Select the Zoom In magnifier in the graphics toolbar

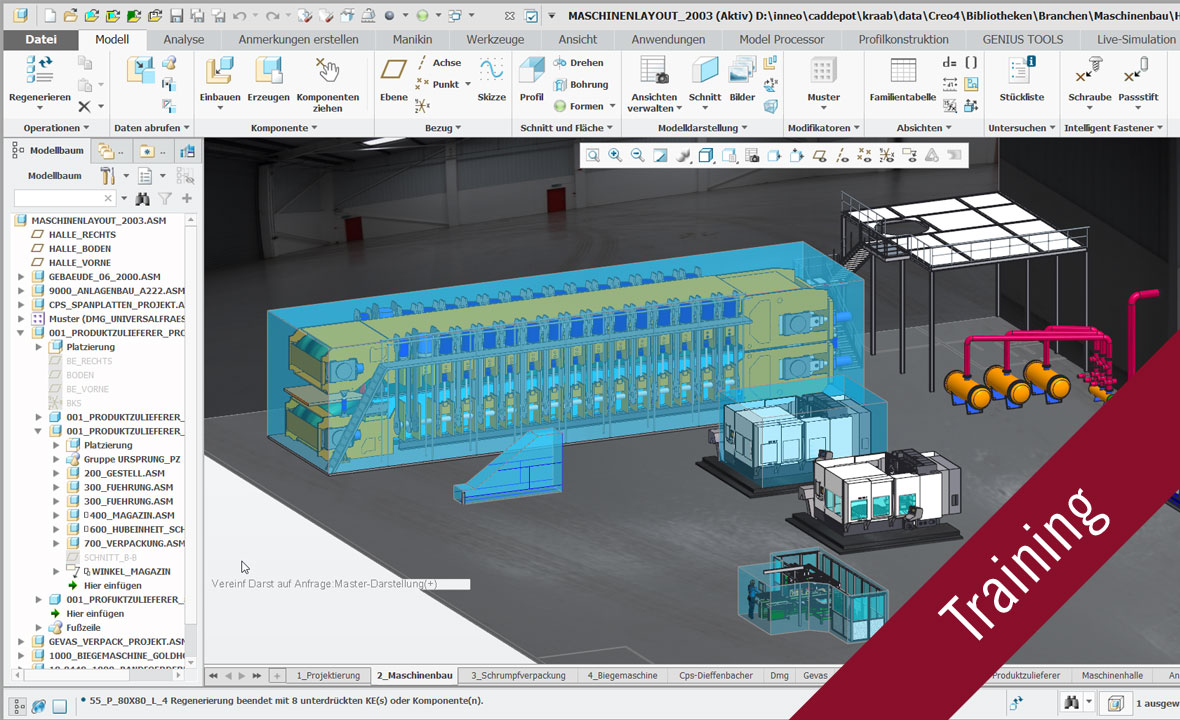click(614, 155)
